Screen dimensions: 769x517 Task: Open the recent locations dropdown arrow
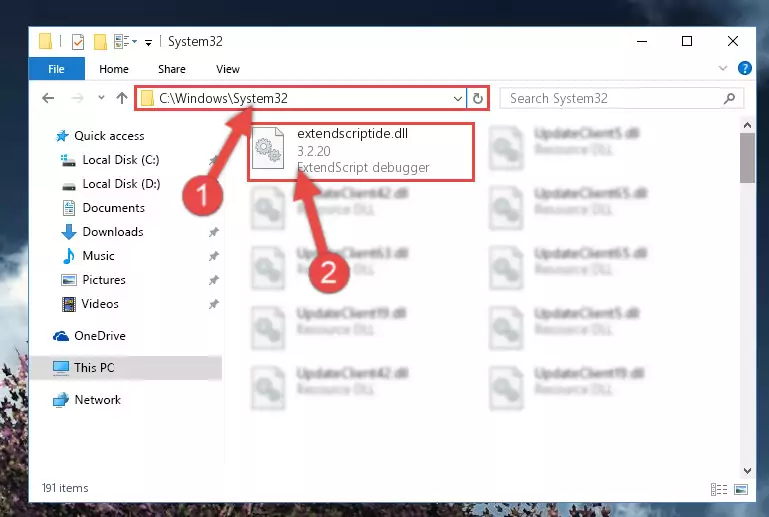tap(101, 98)
